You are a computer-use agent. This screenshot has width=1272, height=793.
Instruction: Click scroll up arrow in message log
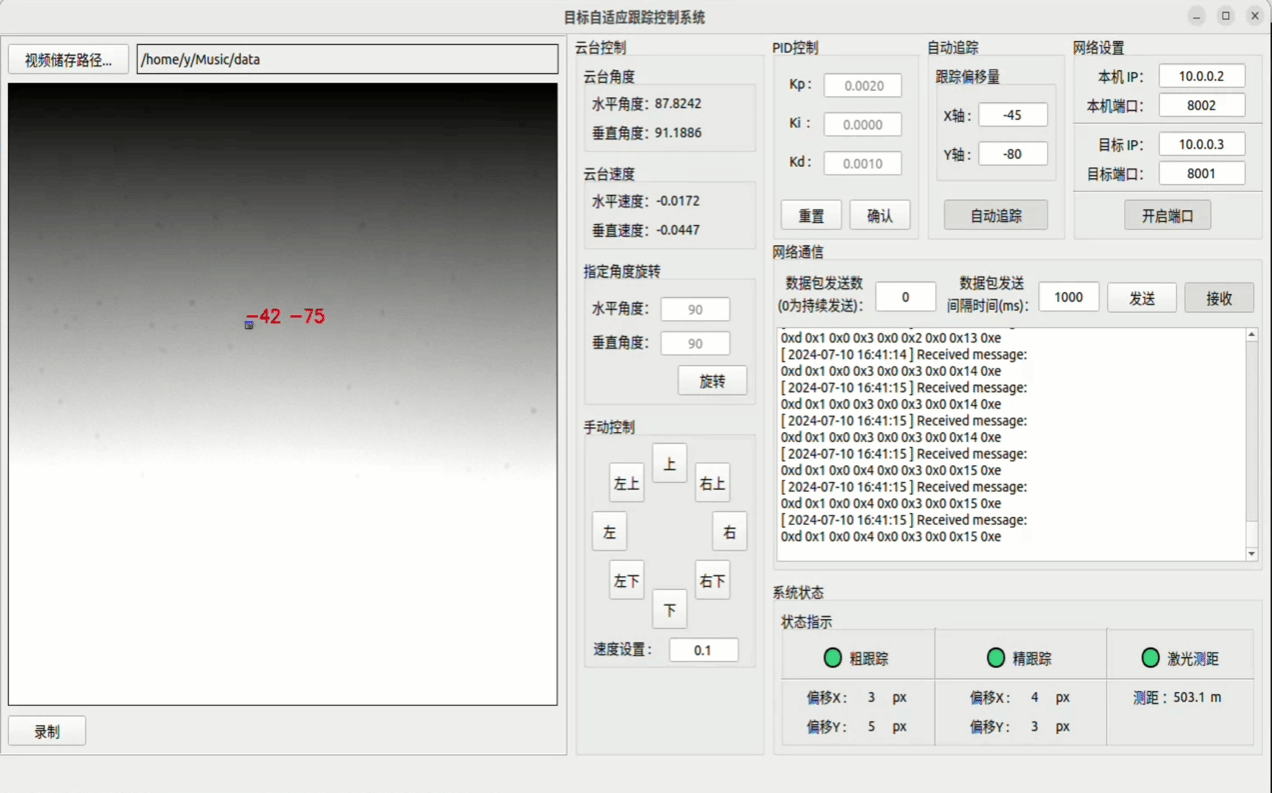(1252, 335)
